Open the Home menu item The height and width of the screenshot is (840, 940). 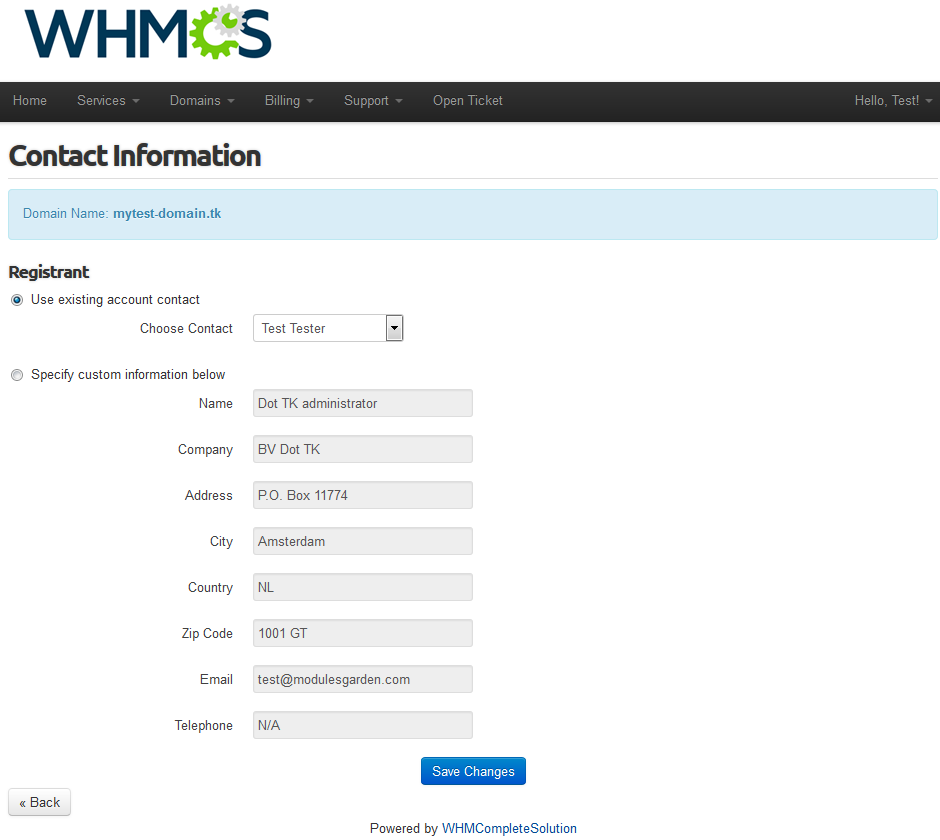click(30, 101)
